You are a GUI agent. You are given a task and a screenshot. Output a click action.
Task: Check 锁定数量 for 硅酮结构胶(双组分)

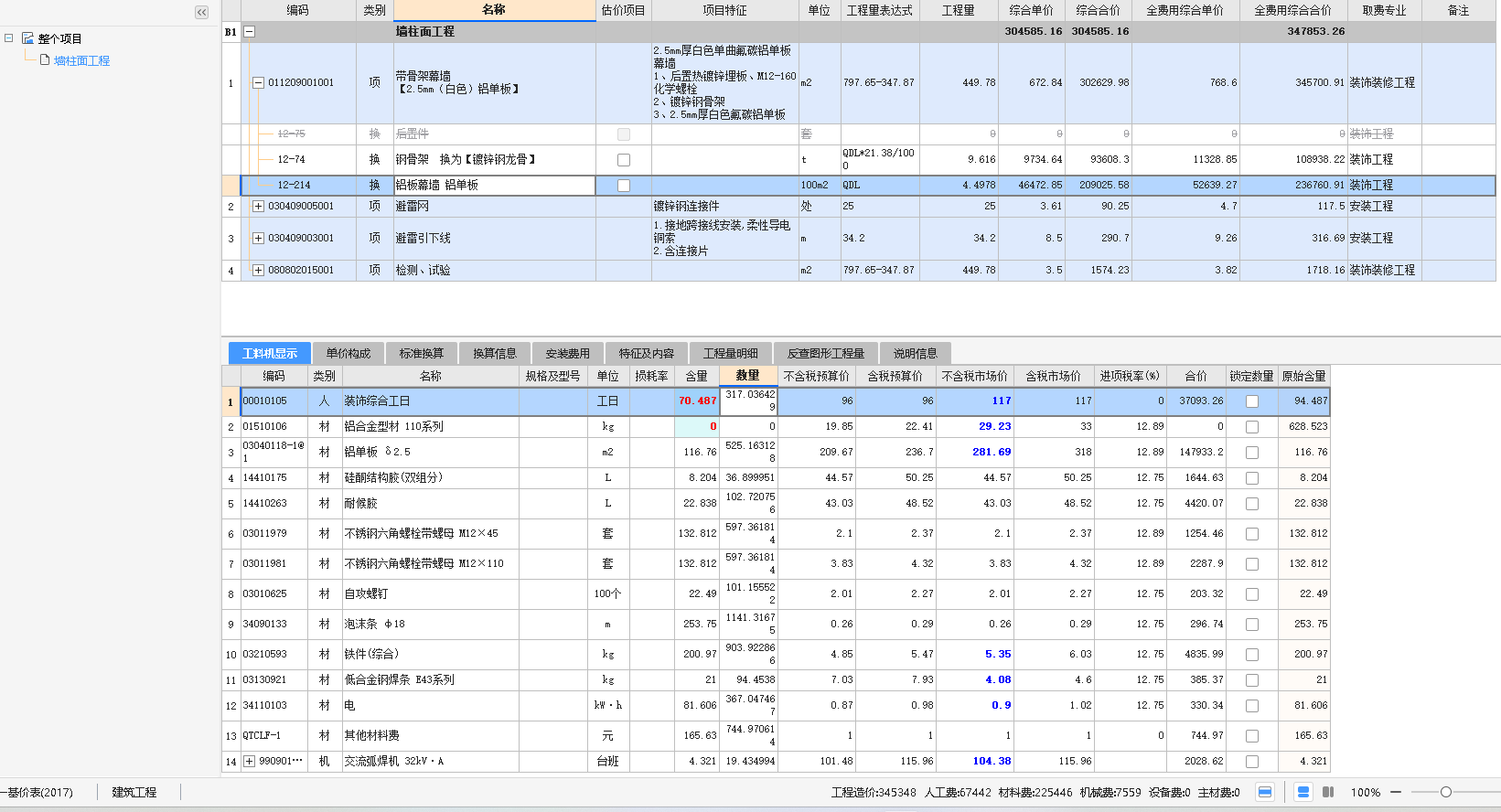click(x=1252, y=477)
